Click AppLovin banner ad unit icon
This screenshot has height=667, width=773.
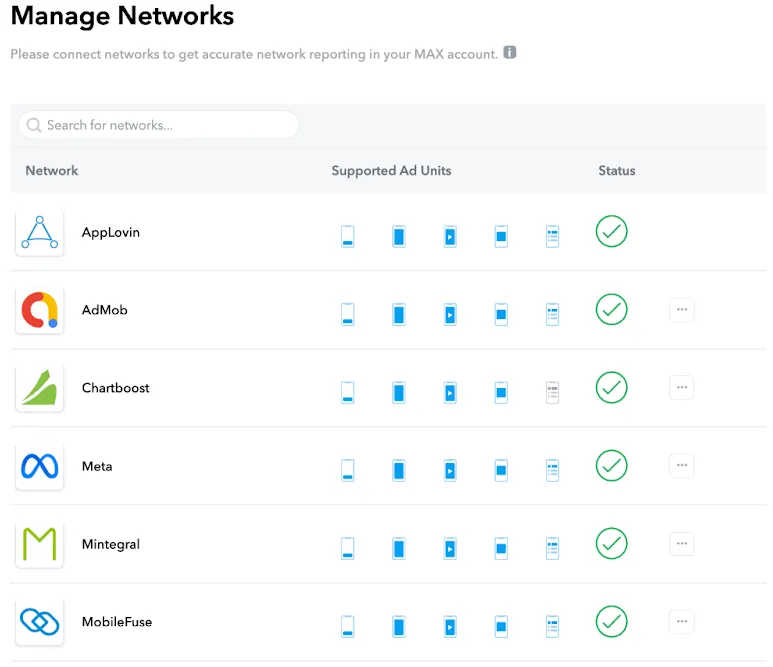pyautogui.click(x=348, y=236)
